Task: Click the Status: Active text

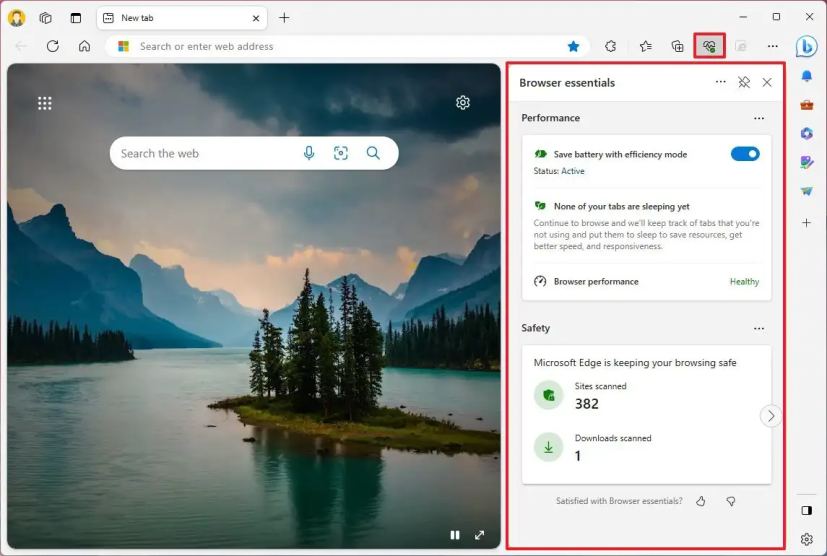Action: 559,171
